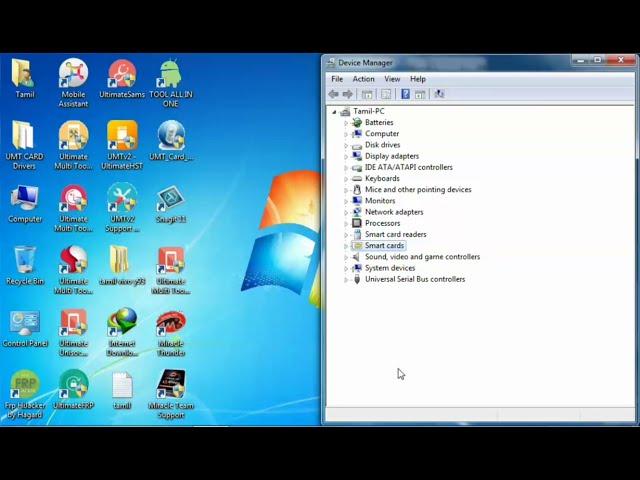Open the Recycle Bin
The width and height of the screenshot is (640, 480).
(x=24, y=266)
